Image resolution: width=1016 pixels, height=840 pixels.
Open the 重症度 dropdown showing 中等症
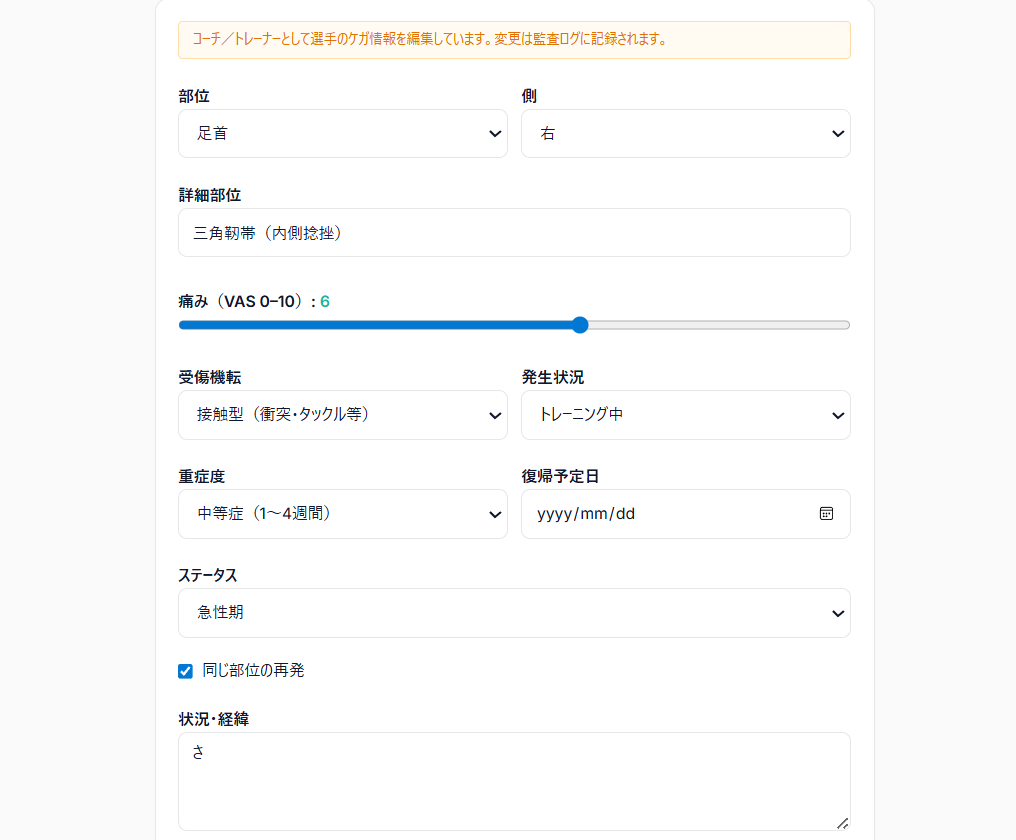pyautogui.click(x=343, y=514)
